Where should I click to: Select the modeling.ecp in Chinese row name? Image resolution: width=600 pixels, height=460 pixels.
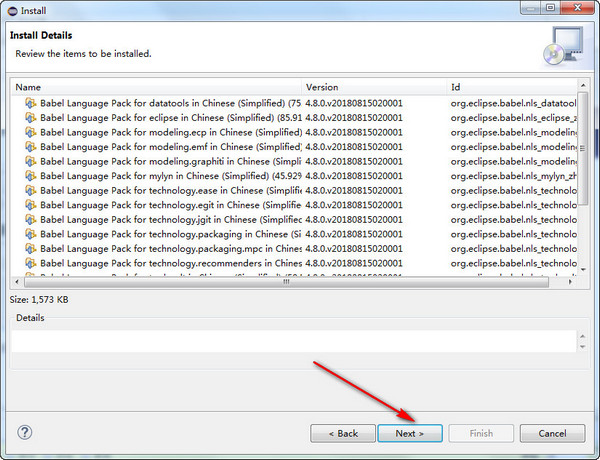click(x=170, y=132)
